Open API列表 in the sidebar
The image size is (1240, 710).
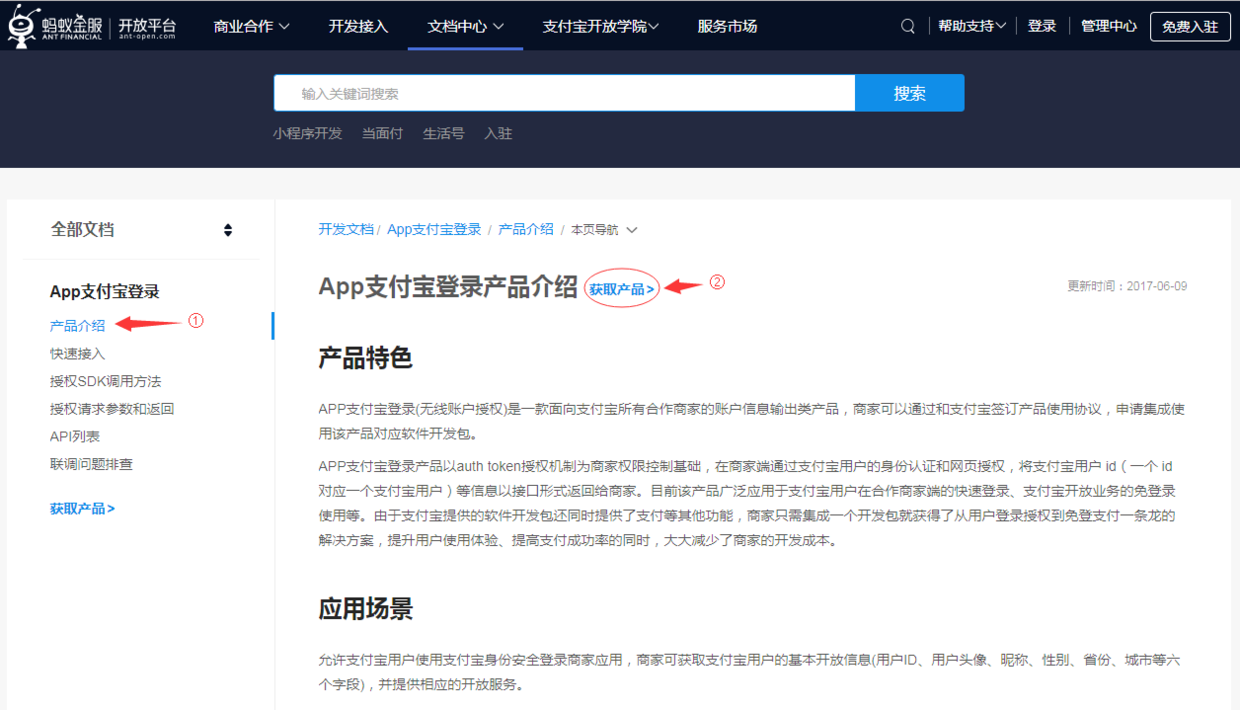click(75, 436)
